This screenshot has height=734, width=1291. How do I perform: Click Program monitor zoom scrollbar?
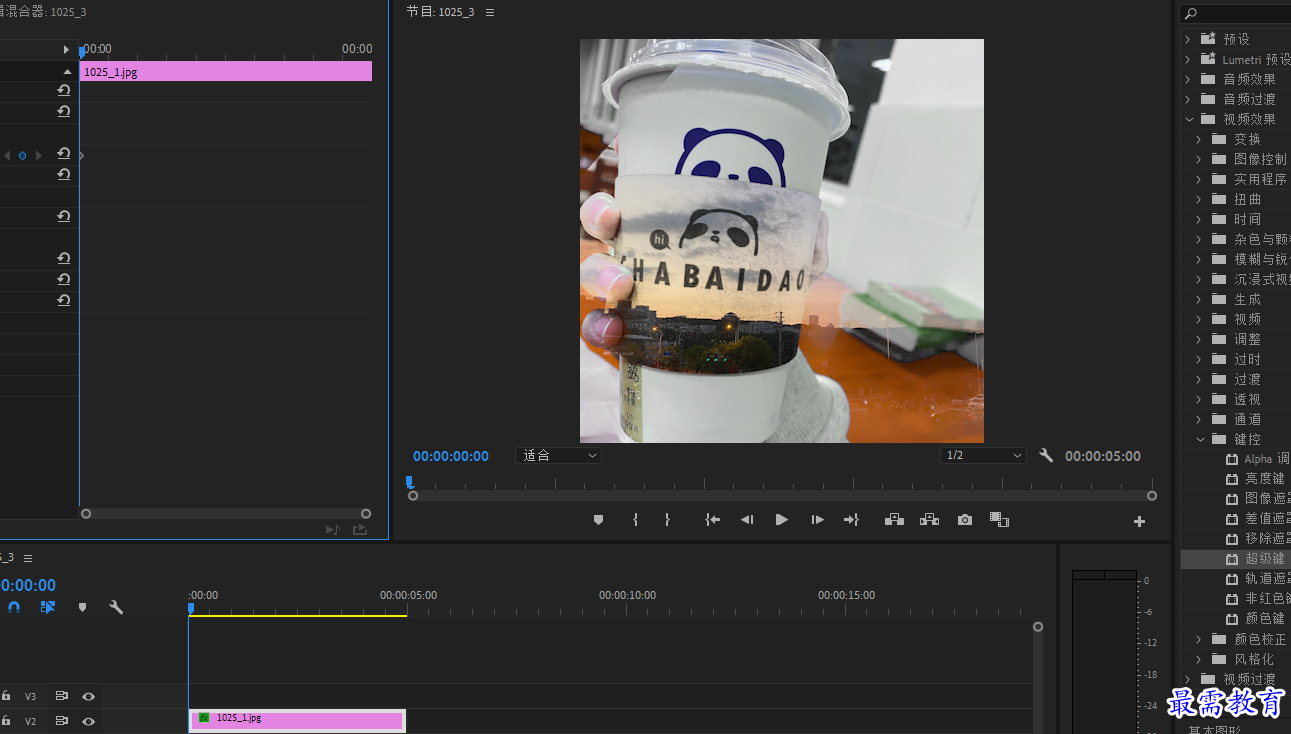click(x=782, y=496)
